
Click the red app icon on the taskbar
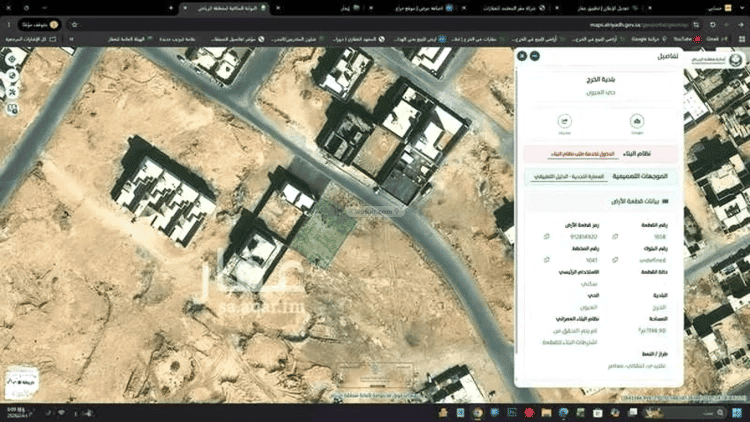pyautogui.click(x=529, y=412)
